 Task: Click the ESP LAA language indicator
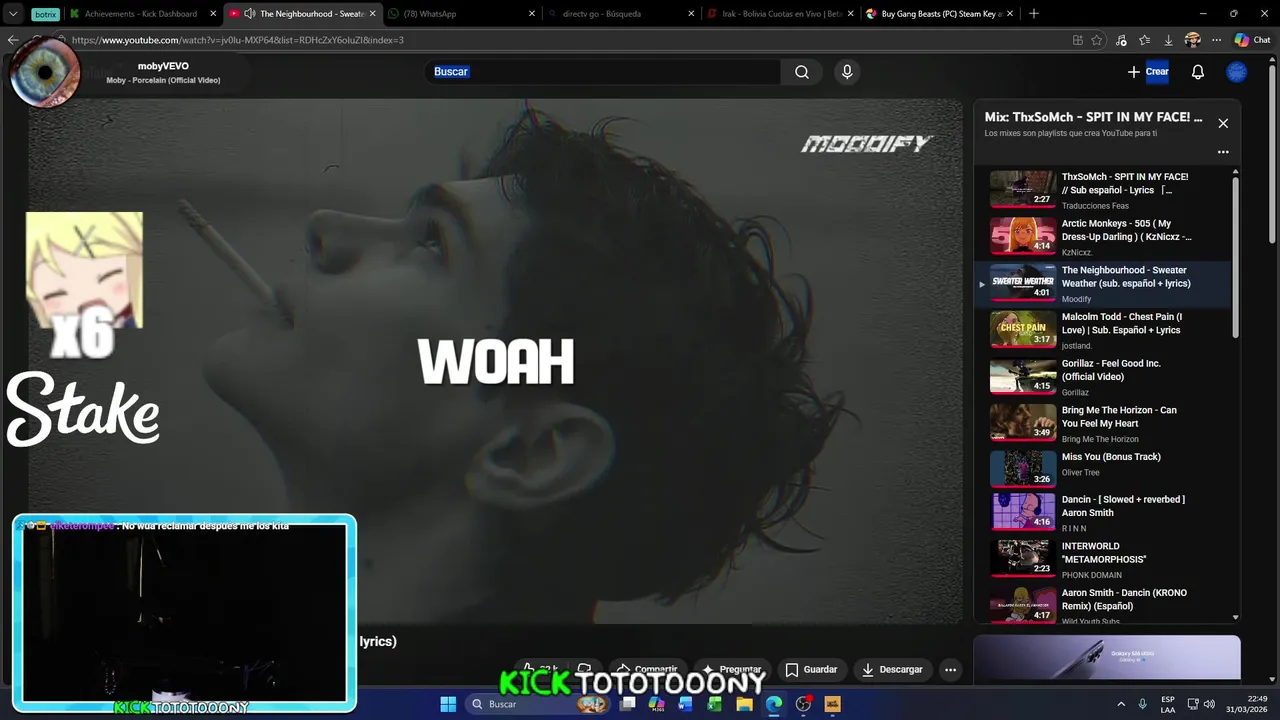[x=1168, y=704]
